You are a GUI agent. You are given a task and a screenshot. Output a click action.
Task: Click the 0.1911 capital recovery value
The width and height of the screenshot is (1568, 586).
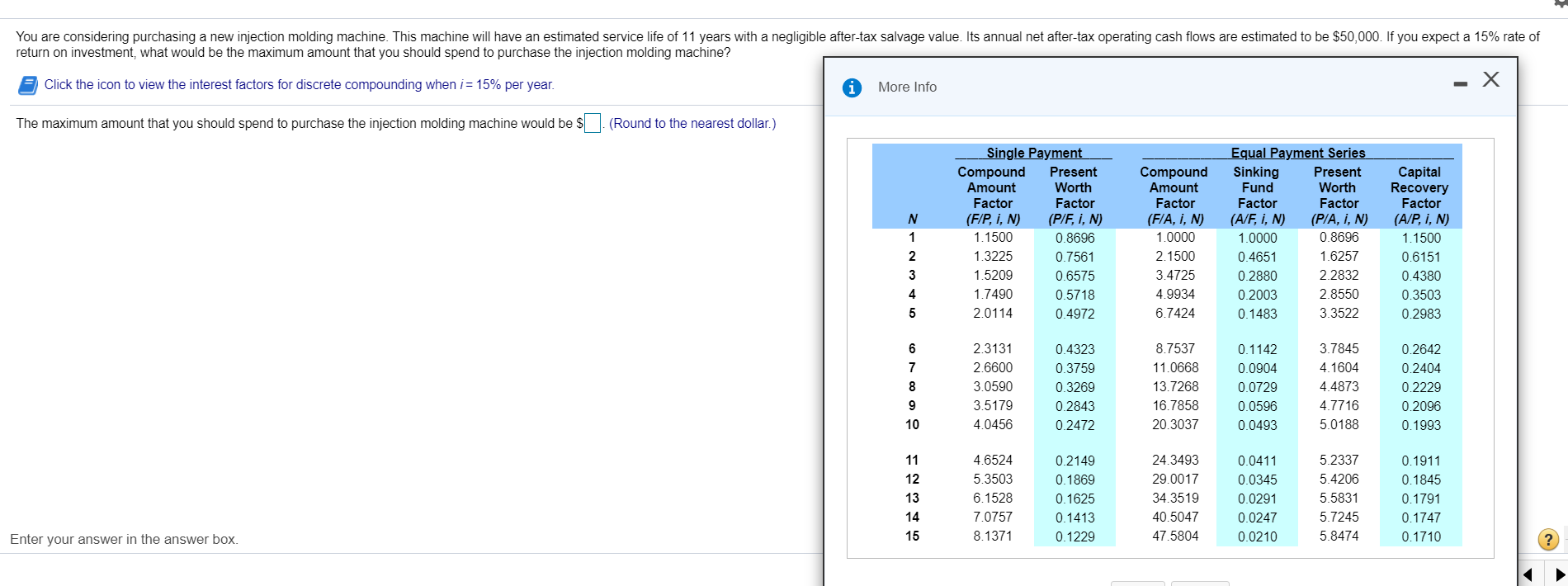[x=1421, y=461]
